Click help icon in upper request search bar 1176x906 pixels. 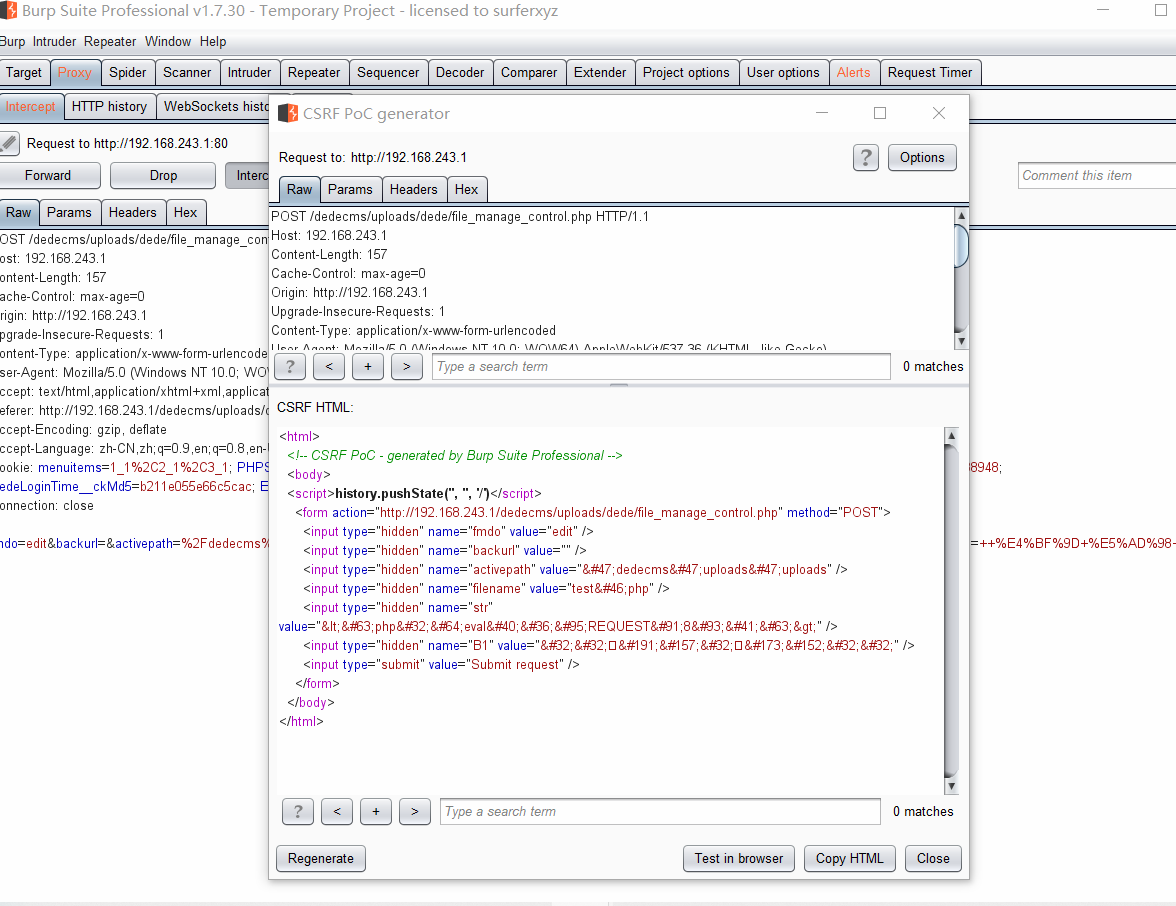coord(290,367)
